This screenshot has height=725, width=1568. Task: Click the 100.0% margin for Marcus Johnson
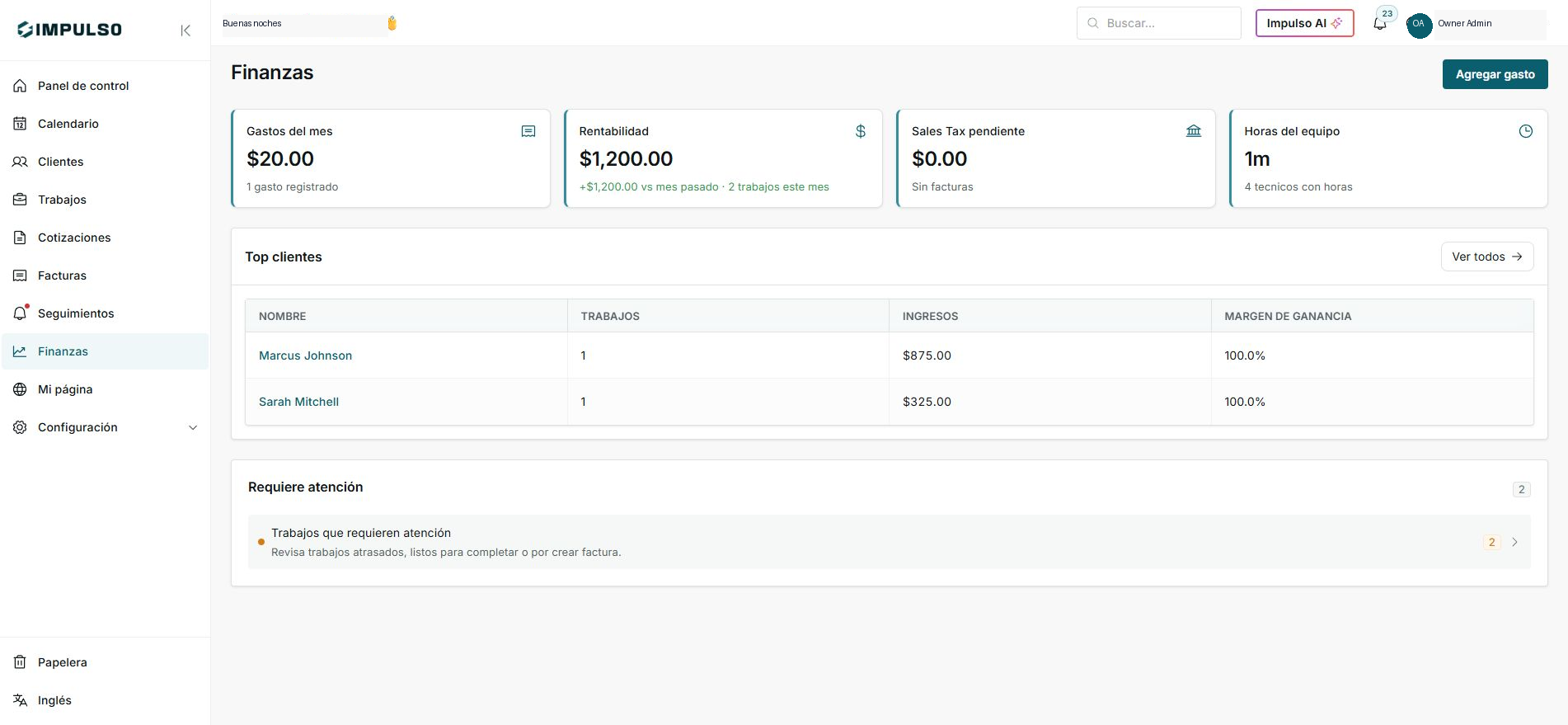tap(1245, 355)
